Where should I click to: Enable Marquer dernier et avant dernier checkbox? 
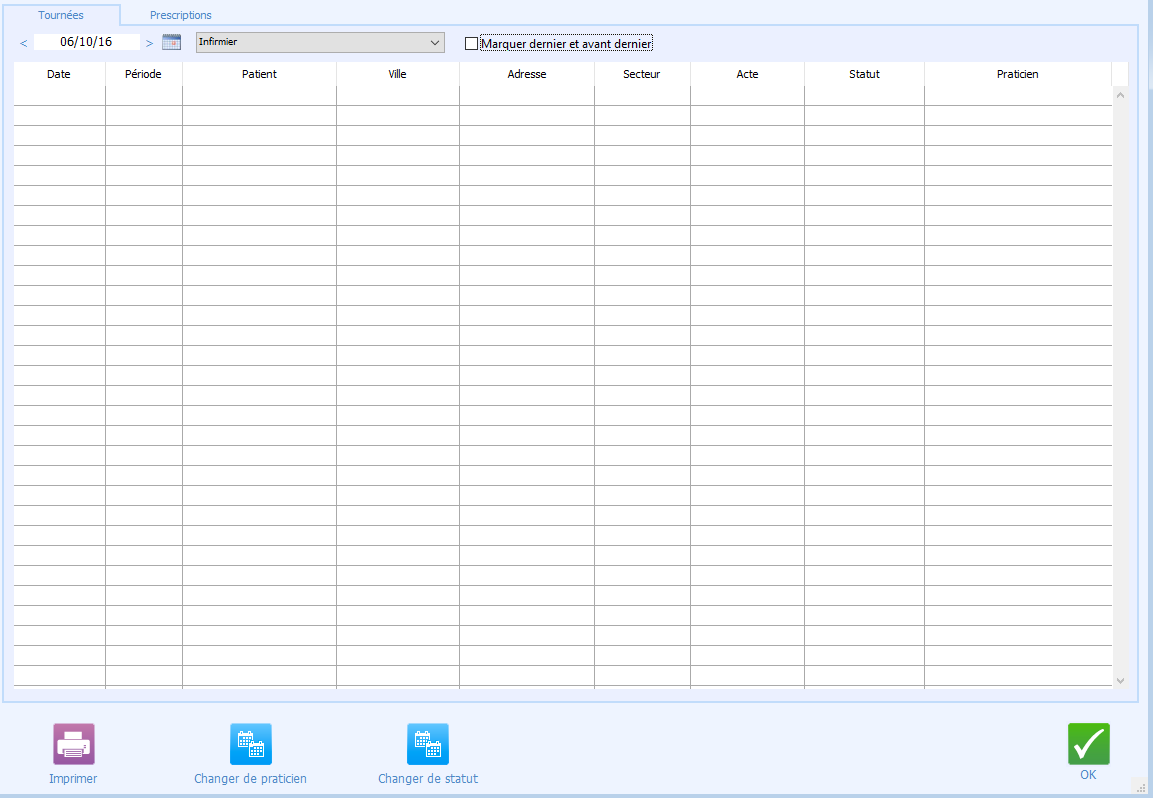click(471, 43)
